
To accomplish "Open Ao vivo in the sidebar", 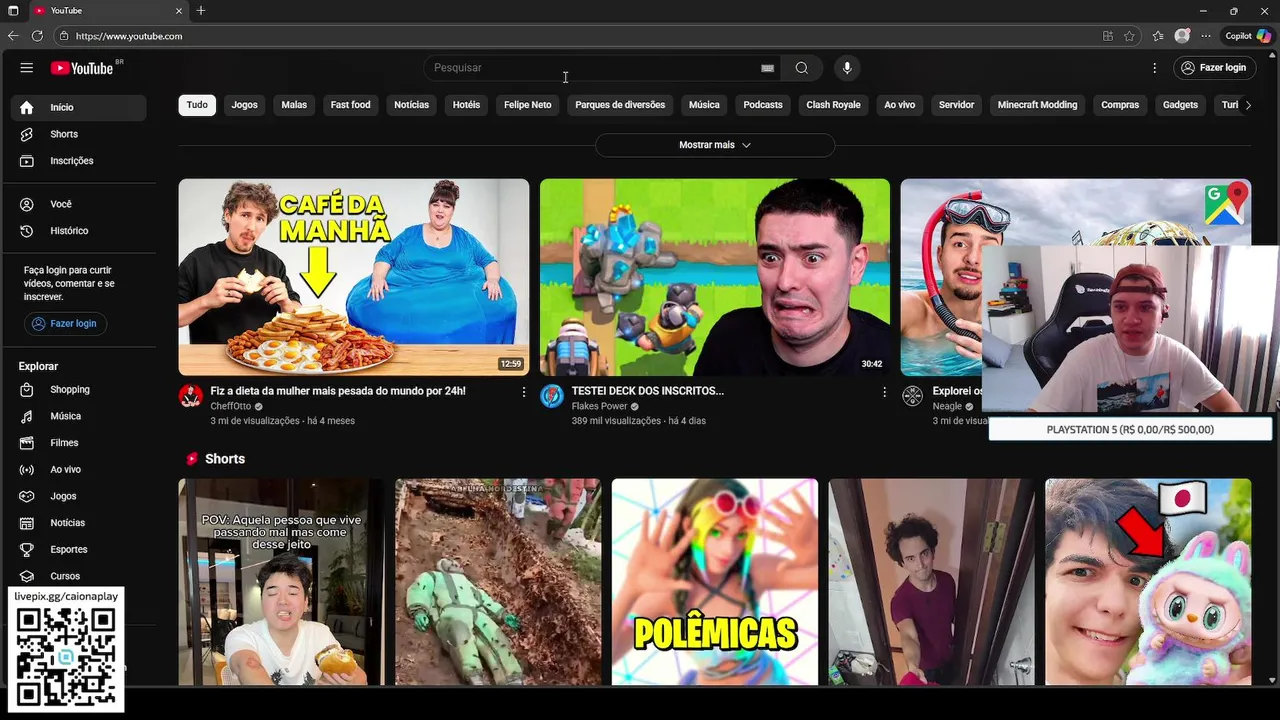I will coord(78,470).
